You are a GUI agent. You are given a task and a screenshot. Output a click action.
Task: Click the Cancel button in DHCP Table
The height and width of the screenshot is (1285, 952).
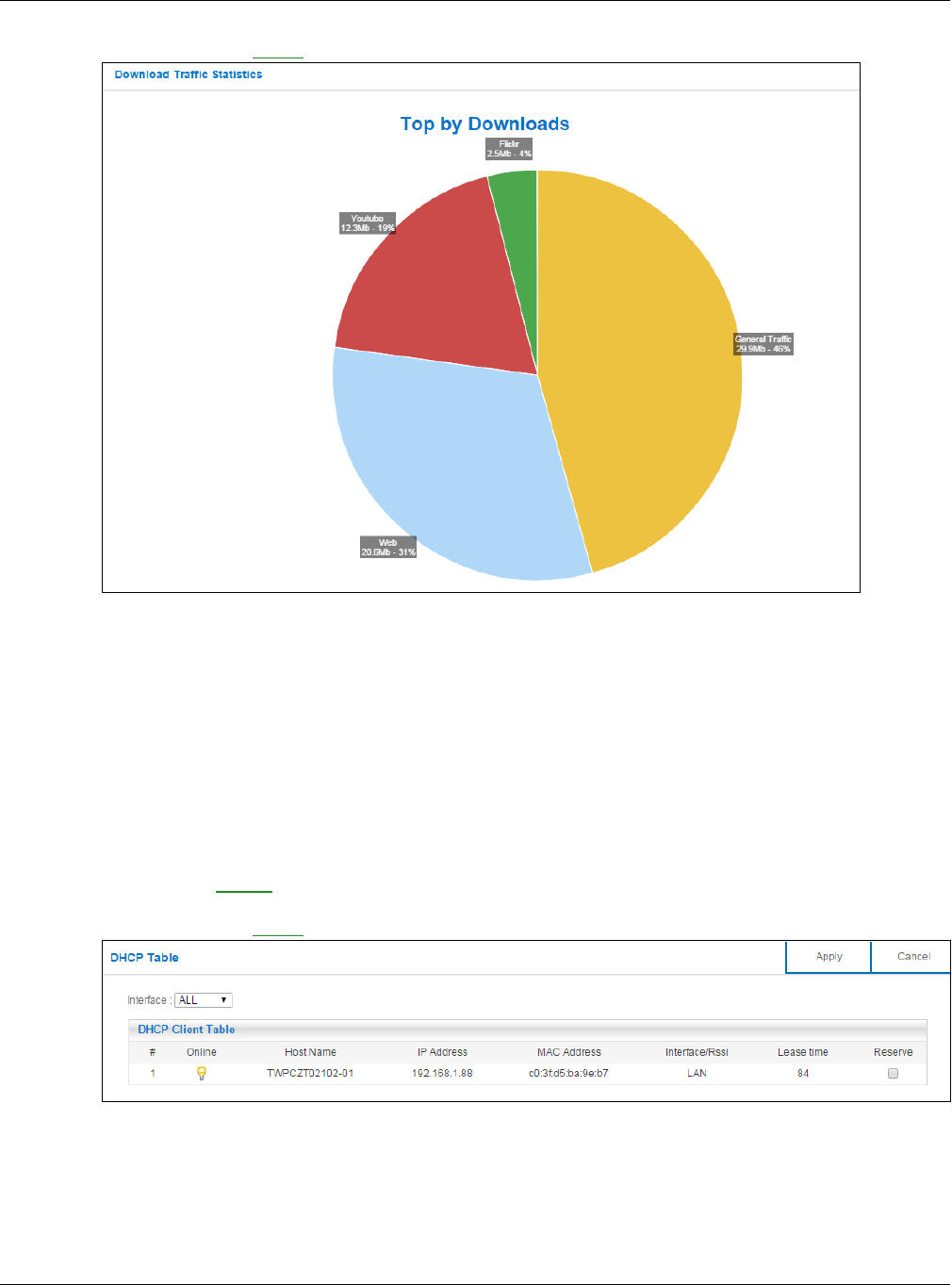[912, 956]
